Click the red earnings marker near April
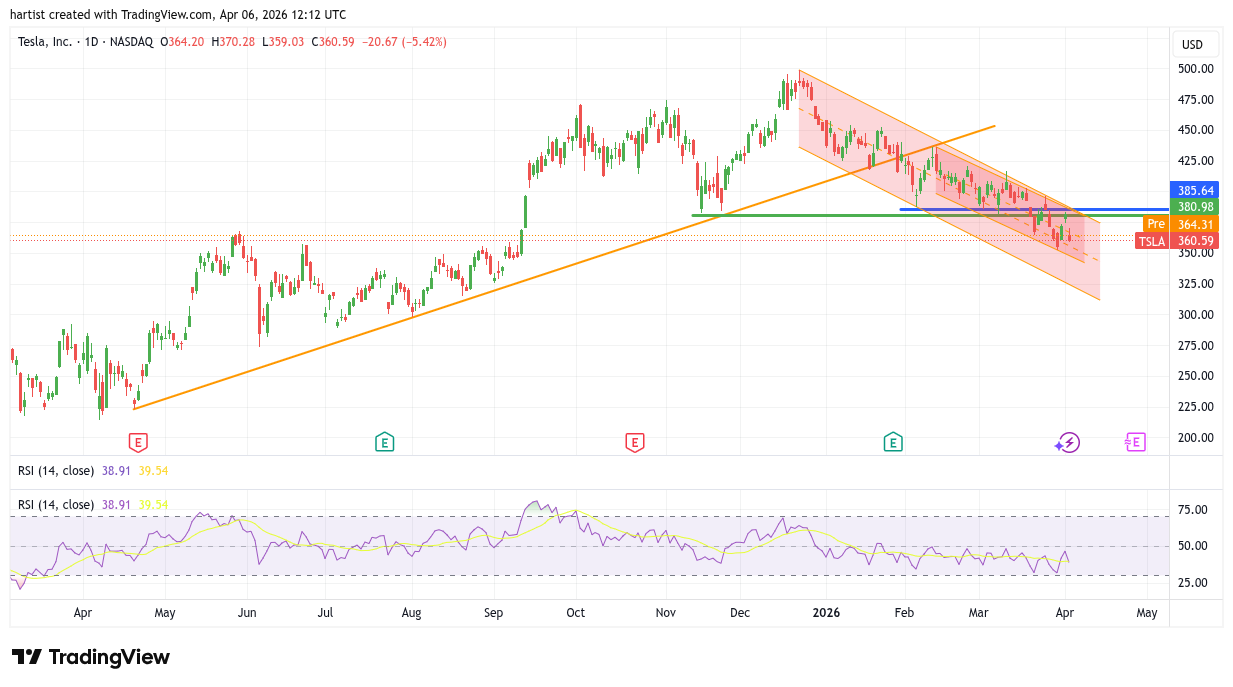 (x=138, y=442)
